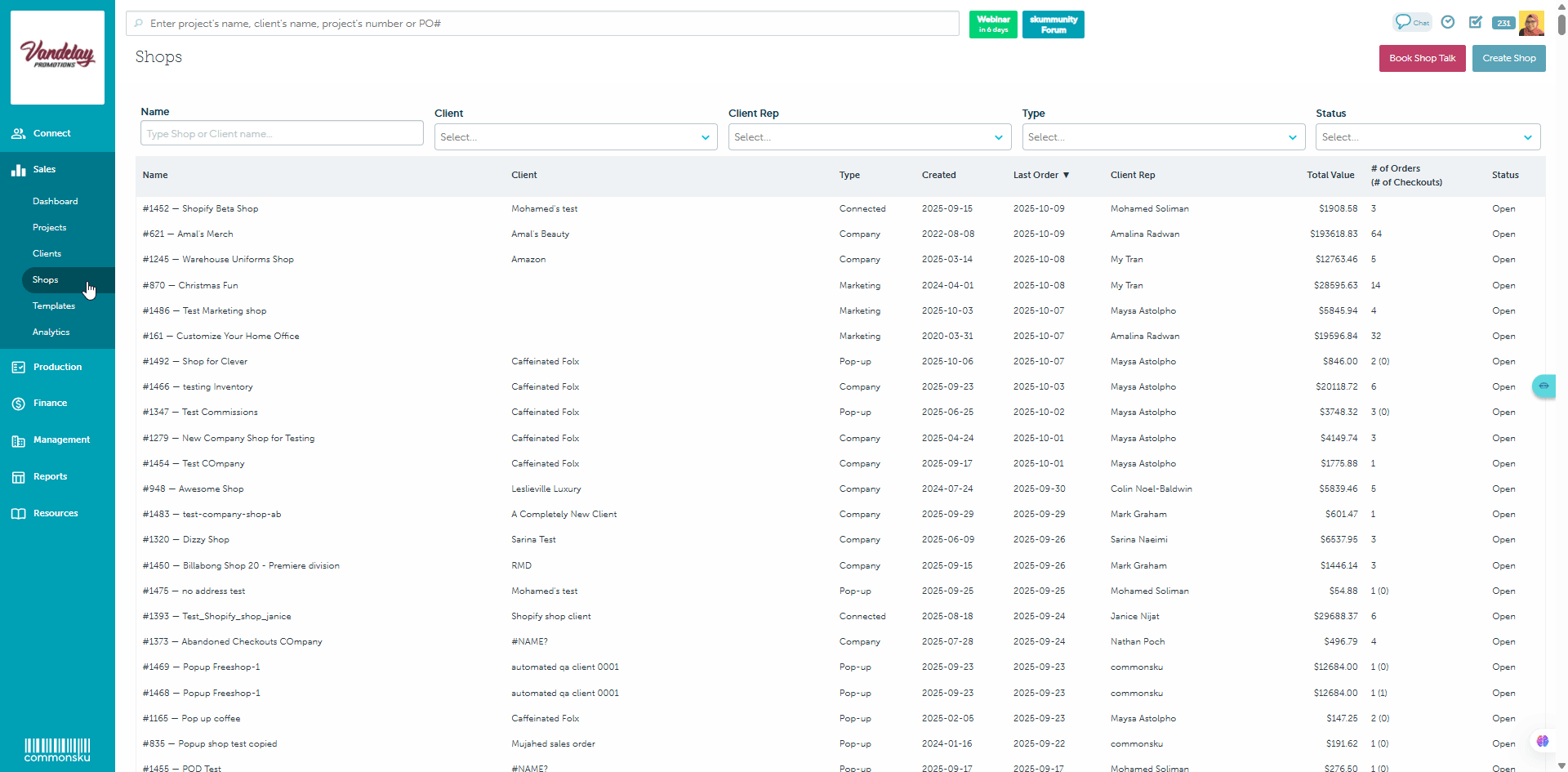
Task: Open the user profile avatar
Action: [x=1531, y=23]
